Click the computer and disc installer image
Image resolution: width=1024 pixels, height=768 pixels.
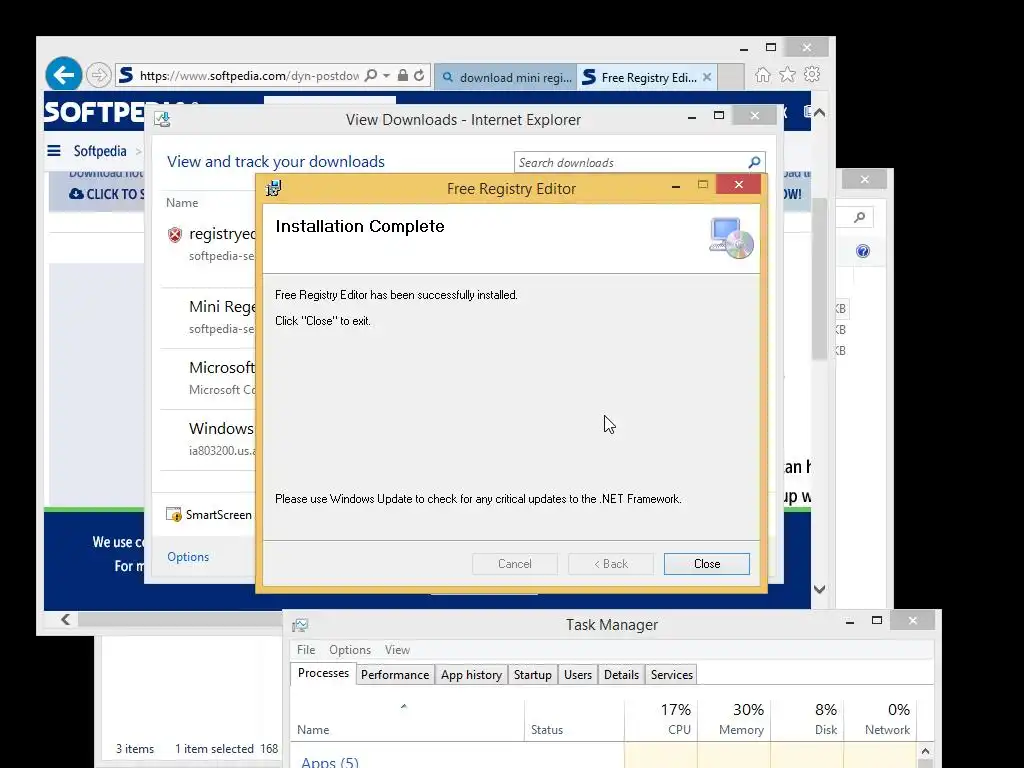[731, 238]
